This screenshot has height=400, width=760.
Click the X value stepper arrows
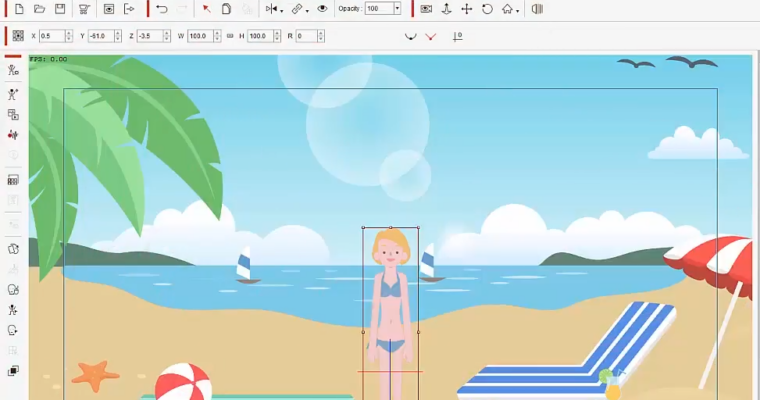click(69, 36)
